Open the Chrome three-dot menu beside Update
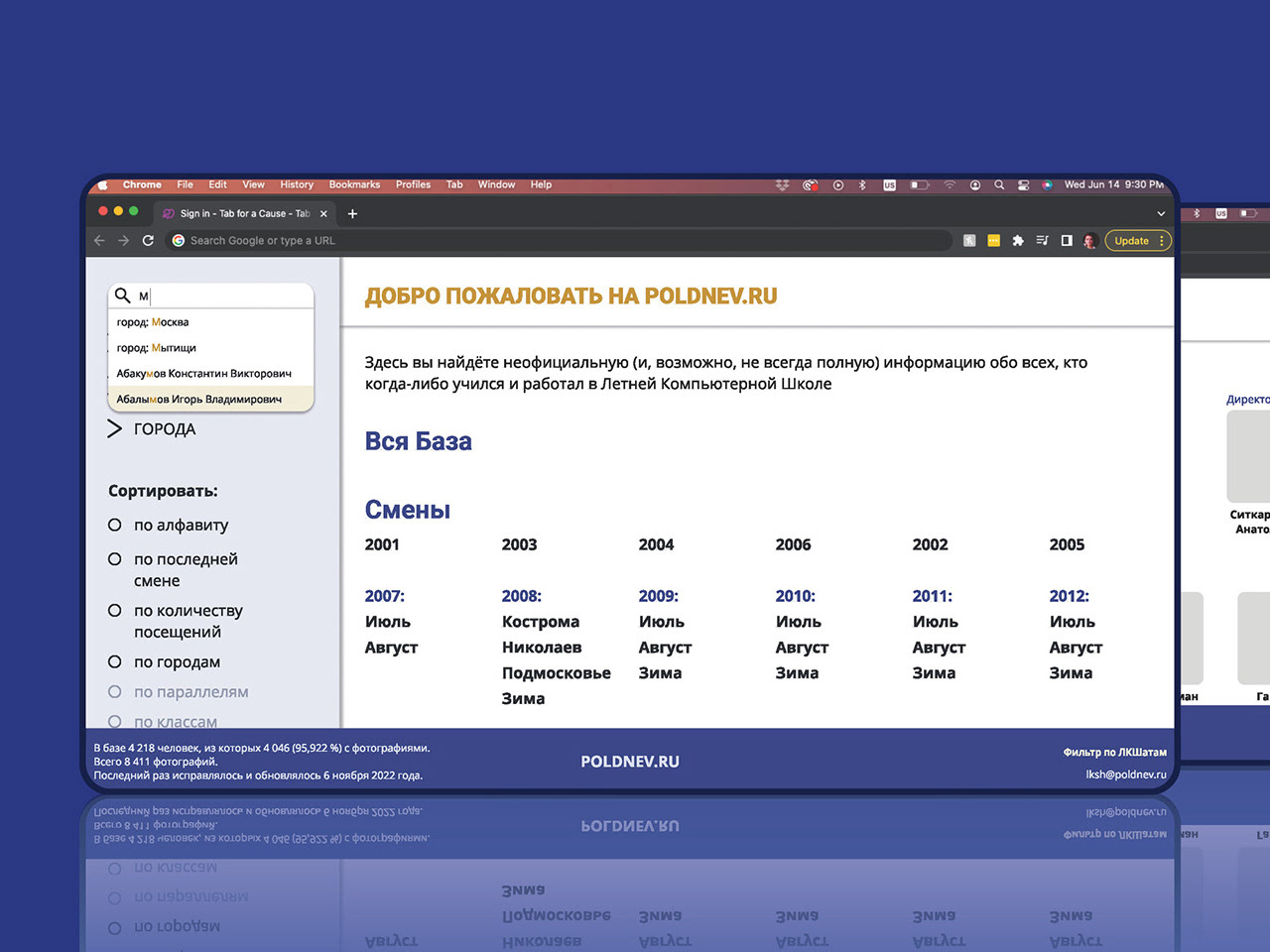 [1162, 240]
